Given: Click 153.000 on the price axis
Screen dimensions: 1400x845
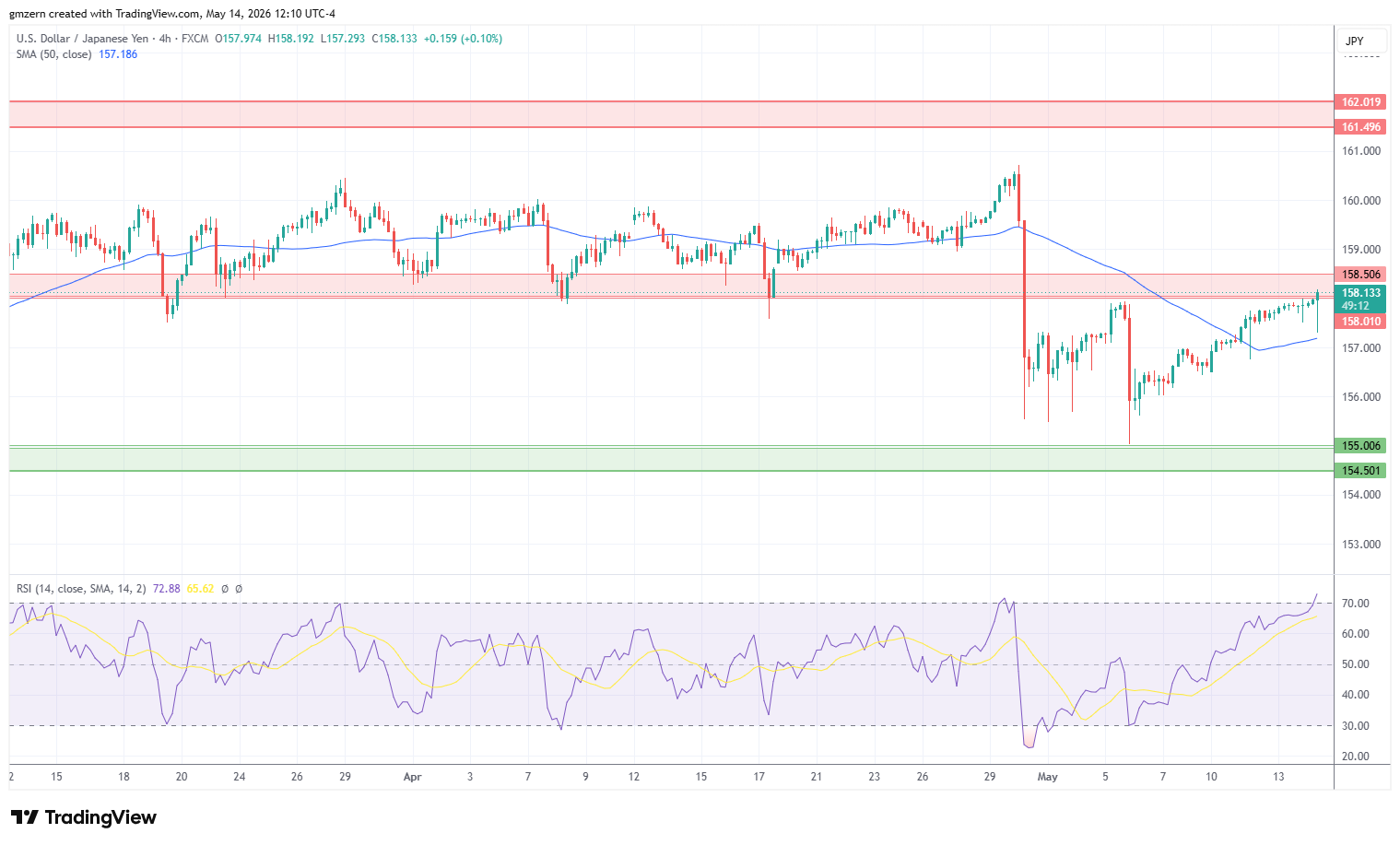Looking at the screenshot, I should [1361, 545].
